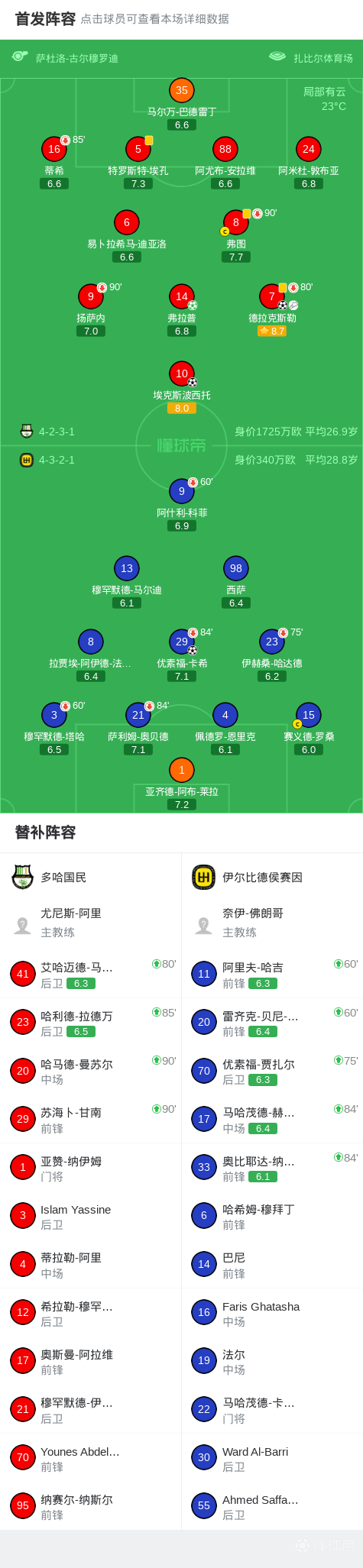Image resolution: width=363 pixels, height=1568 pixels.
Task: Open substitute 30 Ward Al-Barri entry
Action: [272, 1458]
